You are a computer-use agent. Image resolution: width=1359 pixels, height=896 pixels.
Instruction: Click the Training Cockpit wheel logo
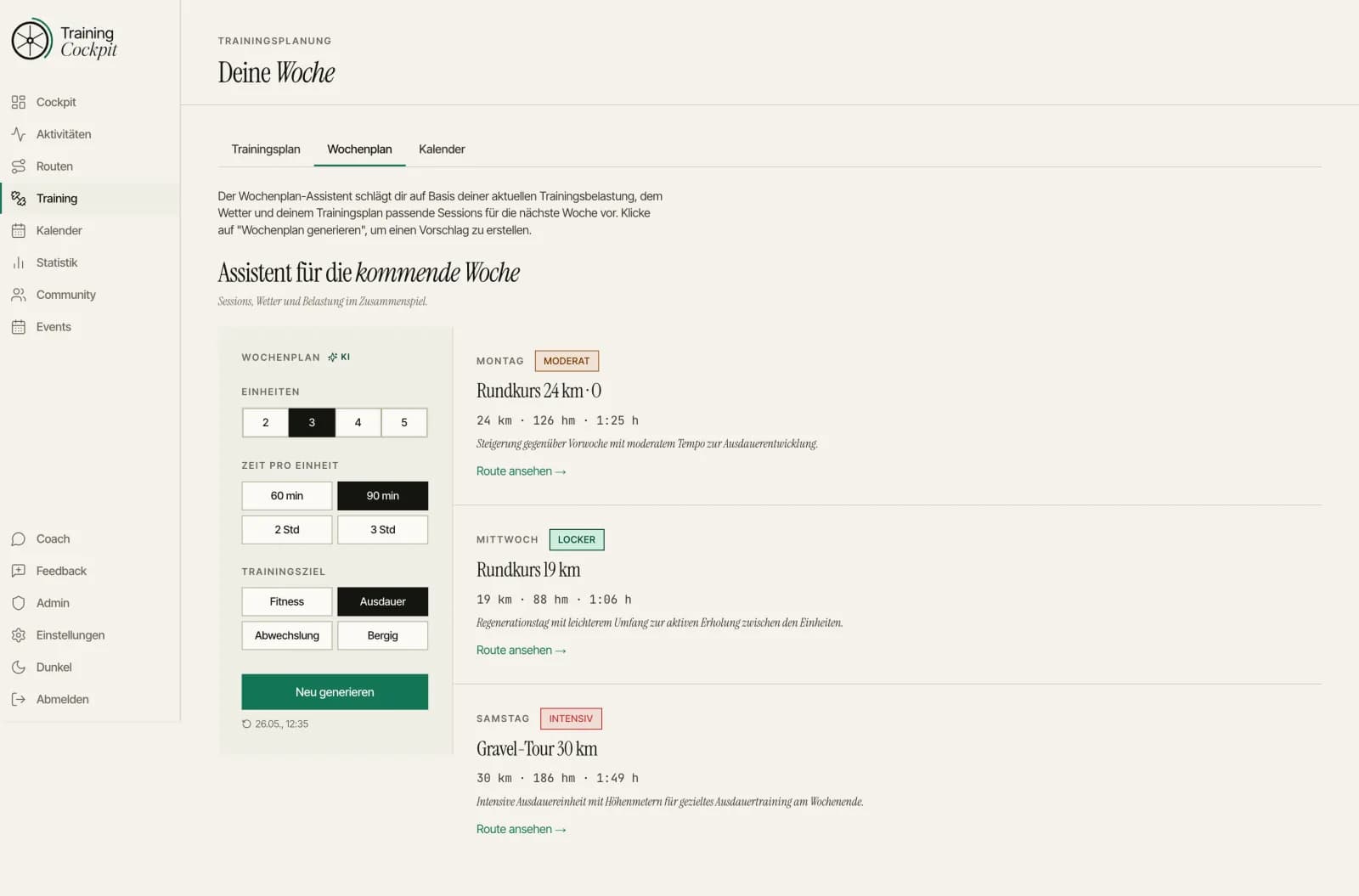click(x=32, y=39)
